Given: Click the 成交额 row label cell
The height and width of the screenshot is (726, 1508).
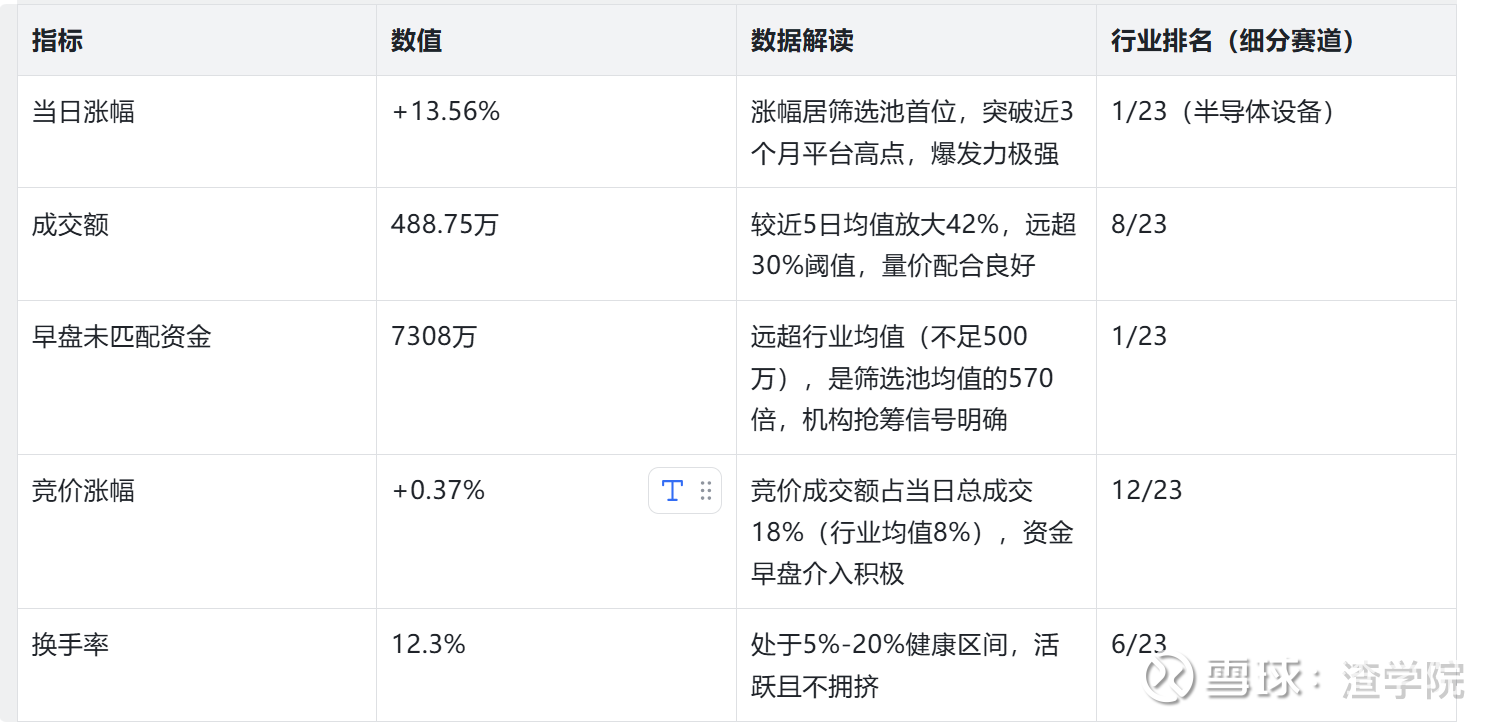Looking at the screenshot, I should (70, 224).
